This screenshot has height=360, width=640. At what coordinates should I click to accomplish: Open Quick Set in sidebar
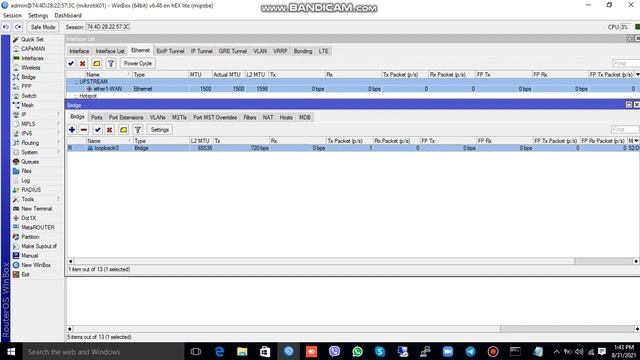(32, 40)
